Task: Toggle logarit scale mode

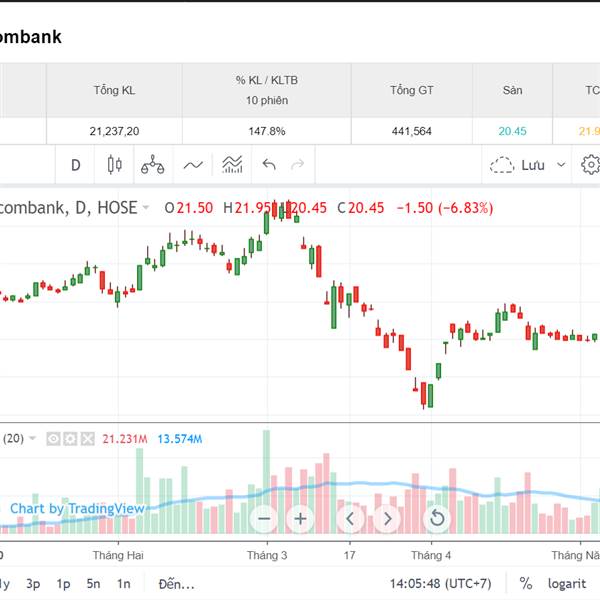Action: (x=567, y=584)
